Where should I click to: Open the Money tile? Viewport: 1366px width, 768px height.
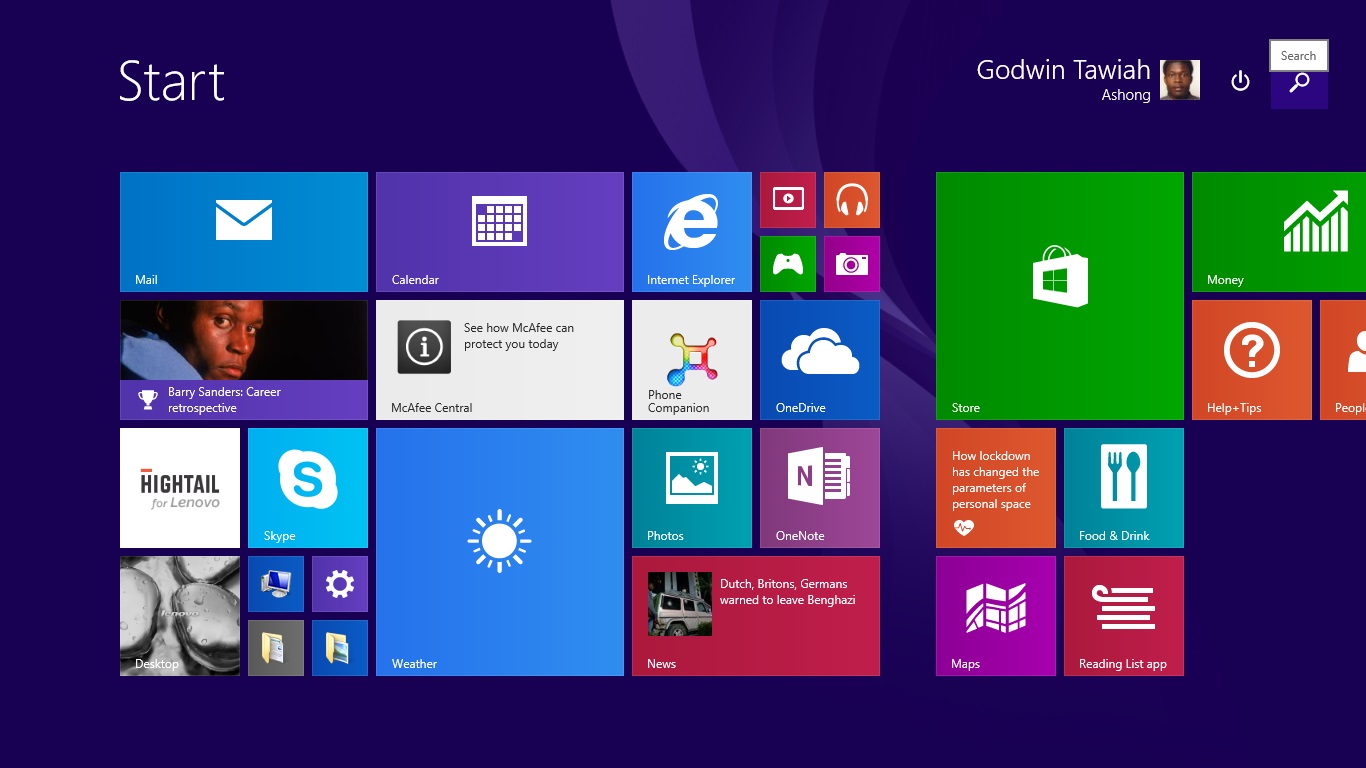coord(1279,232)
